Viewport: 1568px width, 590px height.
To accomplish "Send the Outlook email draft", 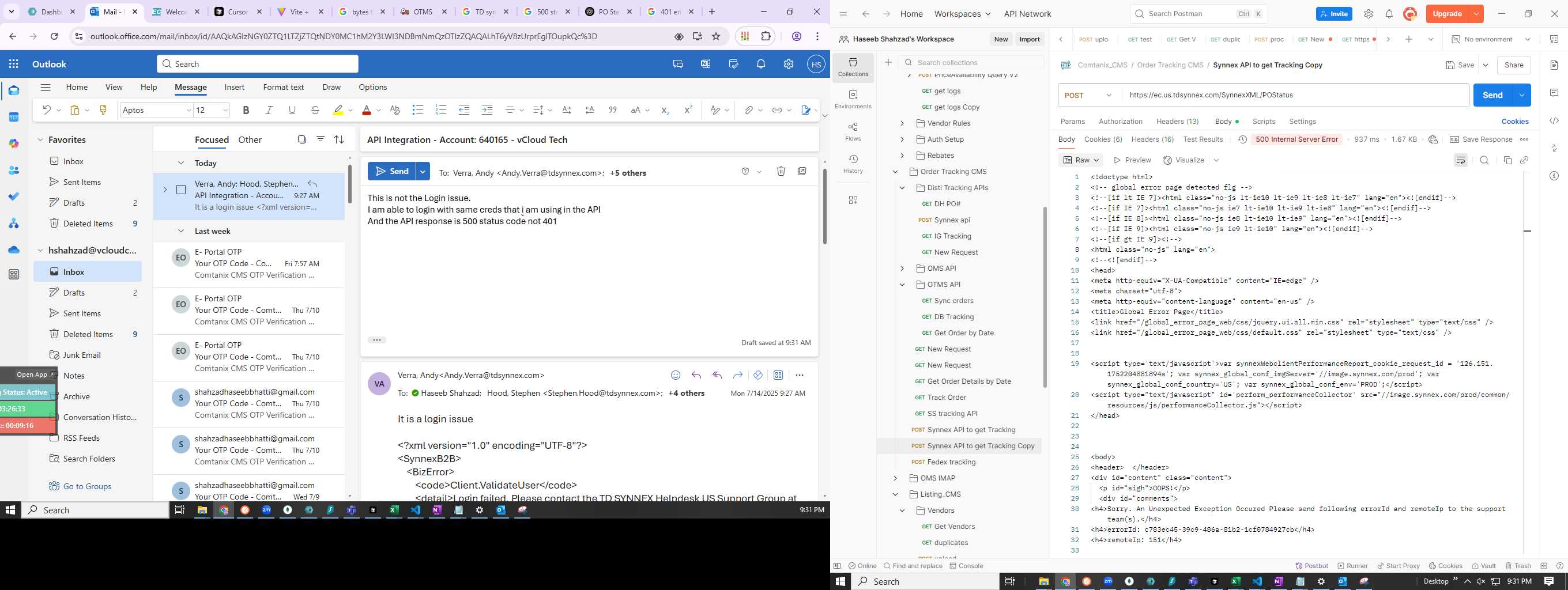I will pos(391,172).
